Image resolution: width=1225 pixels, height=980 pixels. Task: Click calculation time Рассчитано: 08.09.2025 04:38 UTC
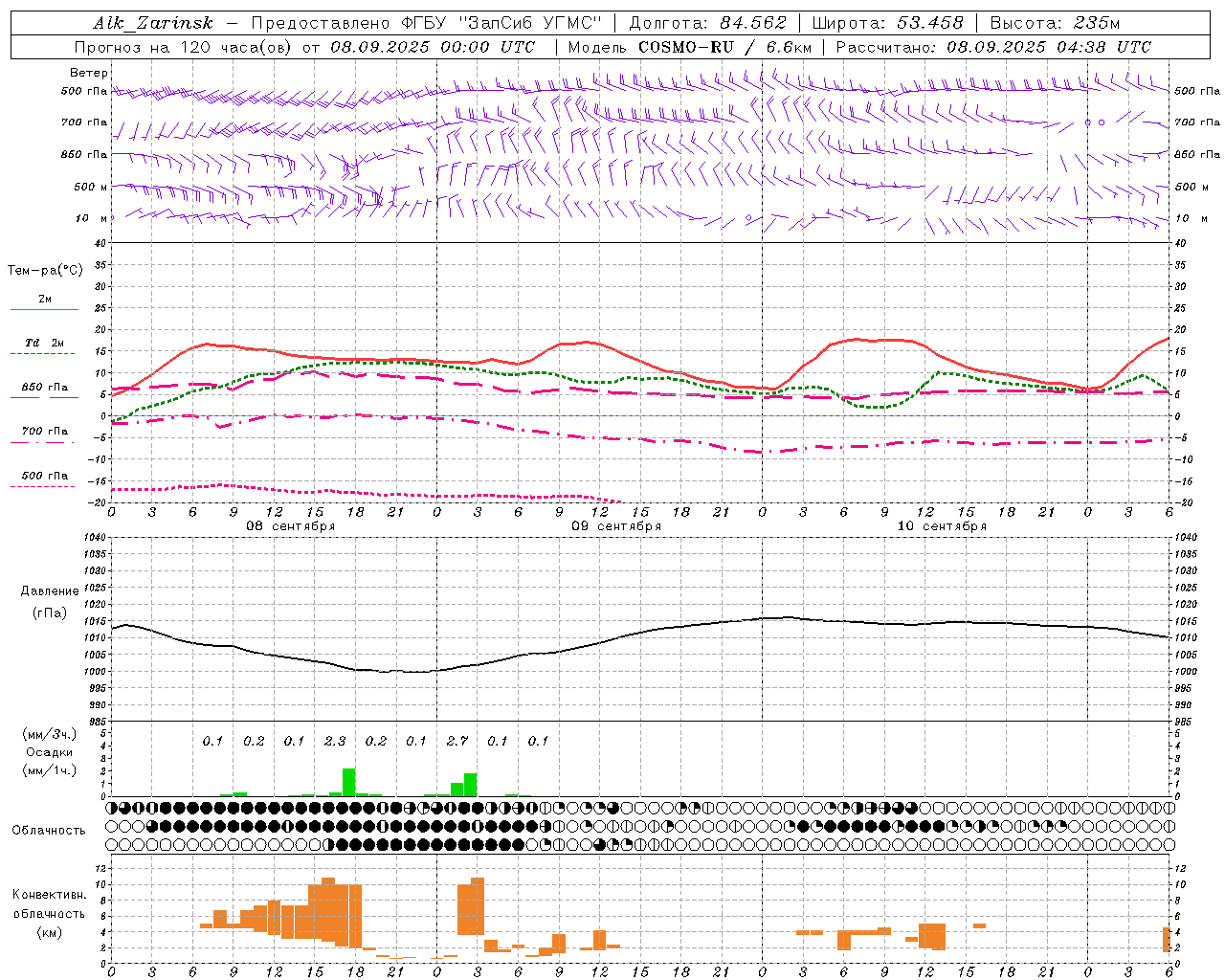[993, 47]
